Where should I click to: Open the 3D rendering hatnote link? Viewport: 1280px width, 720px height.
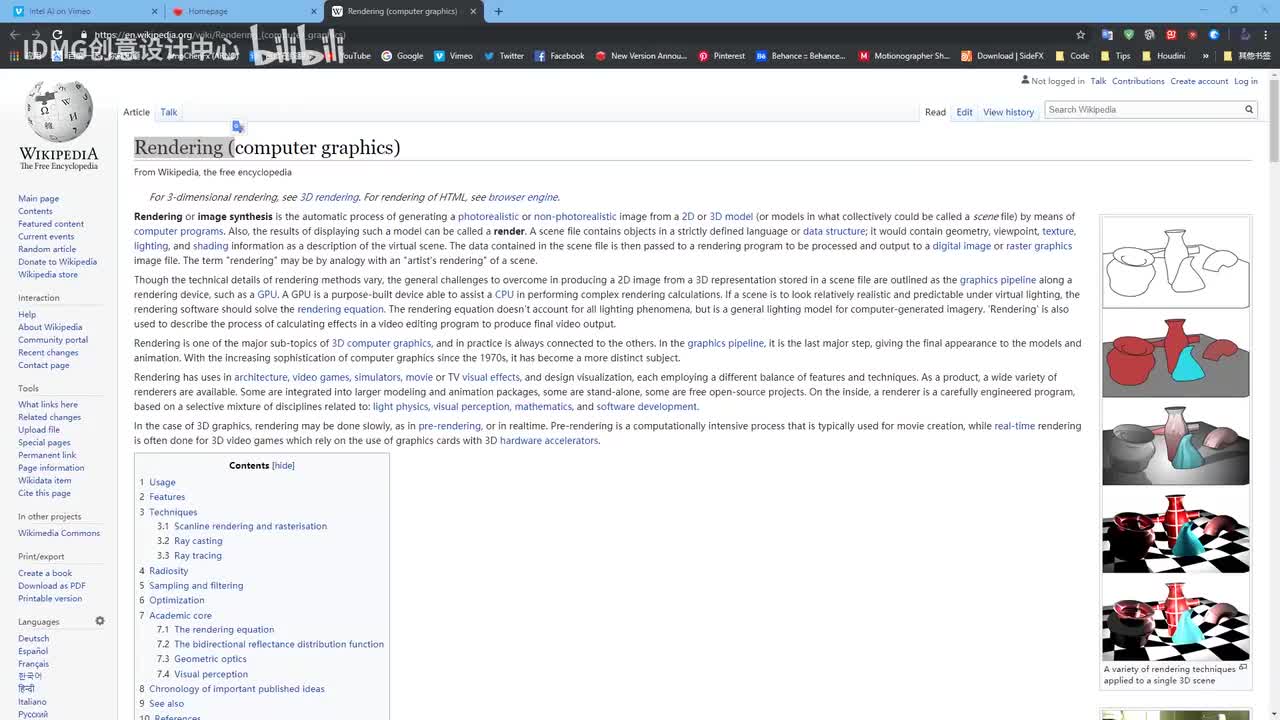[329, 197]
